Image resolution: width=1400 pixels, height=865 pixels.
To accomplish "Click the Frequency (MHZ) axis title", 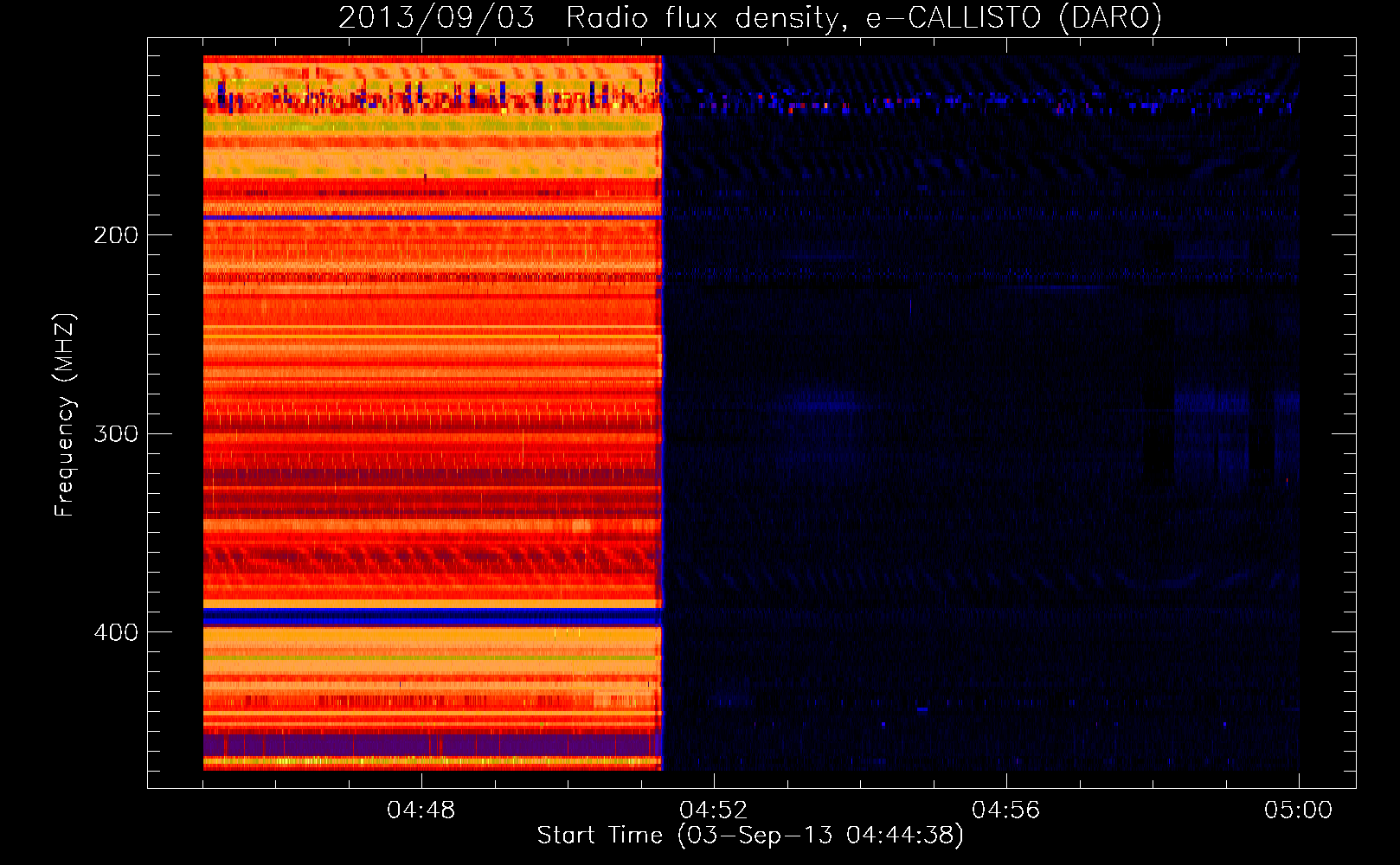I will (x=65, y=415).
